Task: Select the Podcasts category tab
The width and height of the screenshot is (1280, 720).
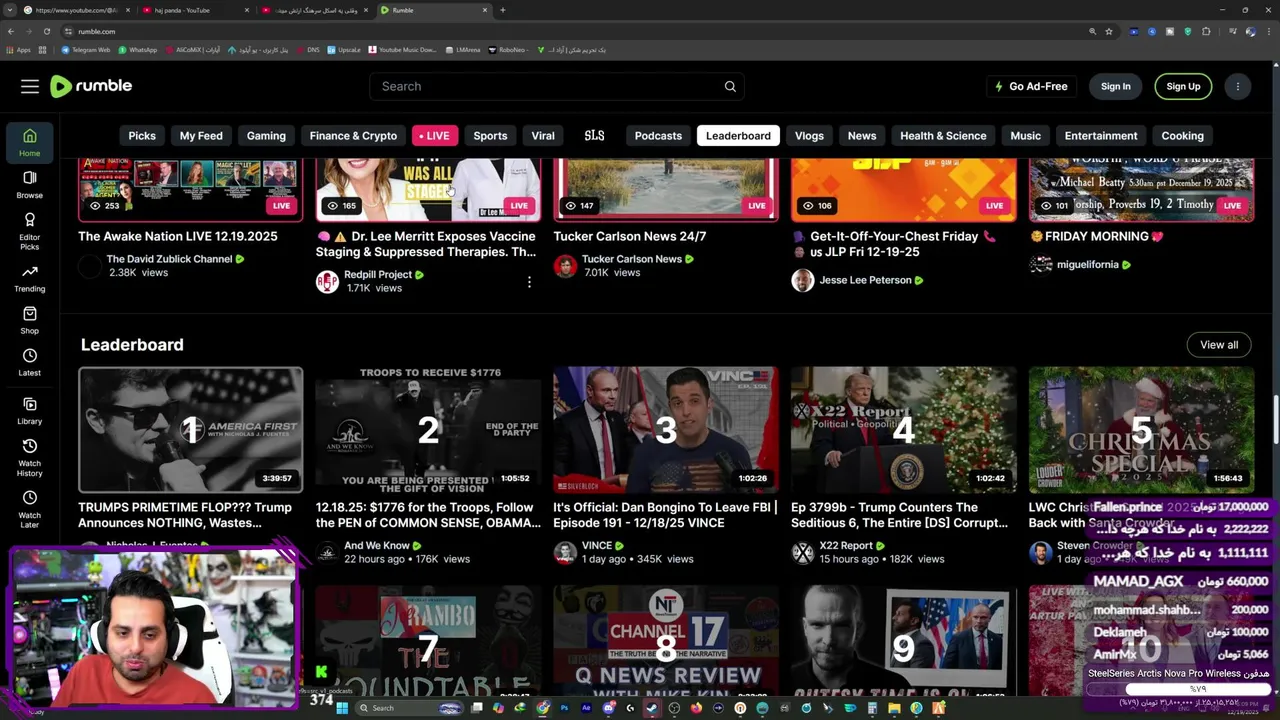Action: pos(658,136)
